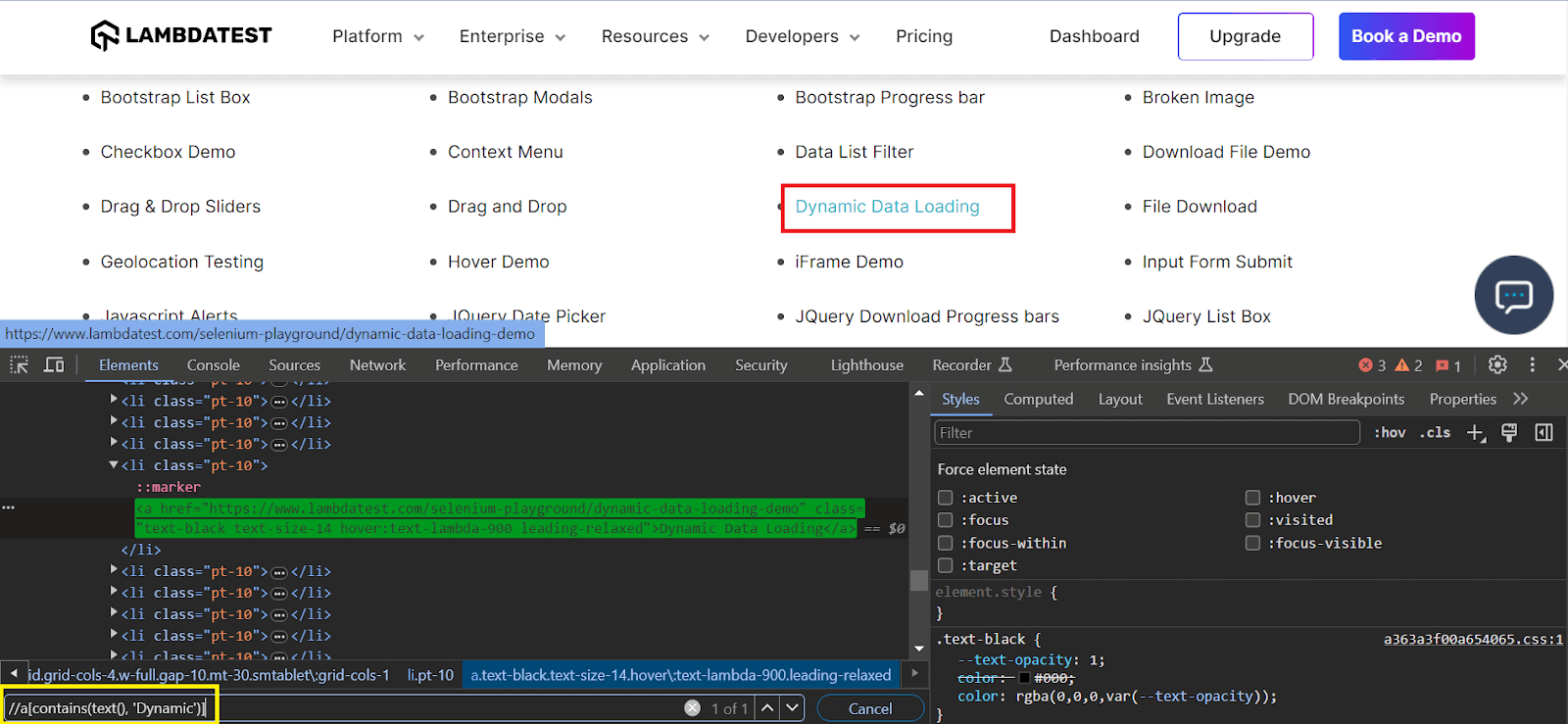Open the Enterprise dropdown menu
The height and width of the screenshot is (724, 1568).
(513, 36)
